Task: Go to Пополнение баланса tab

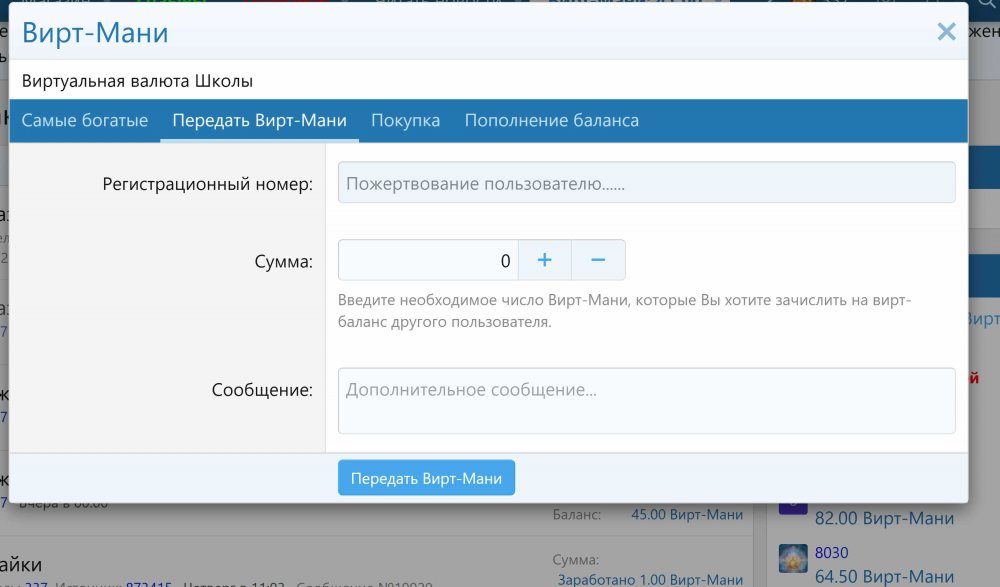Action: pos(551,121)
